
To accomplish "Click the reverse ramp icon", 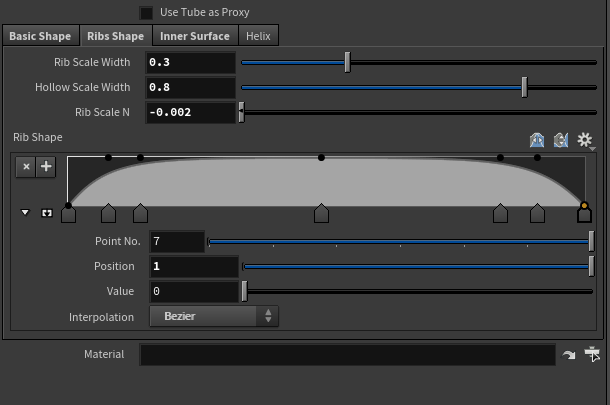I will (x=561, y=141).
